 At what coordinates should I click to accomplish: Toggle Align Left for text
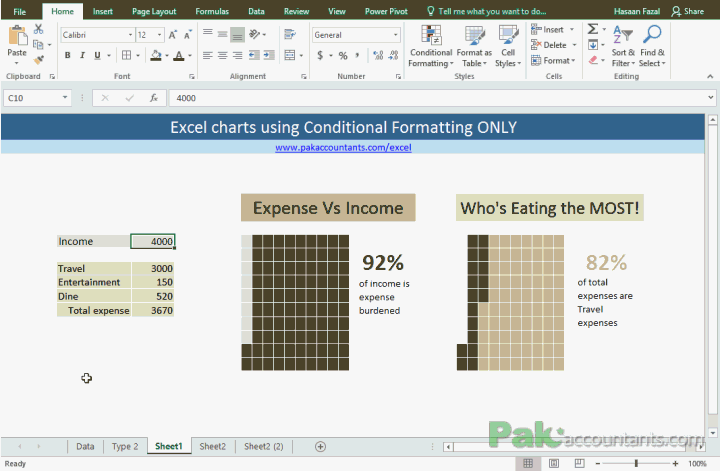(208, 56)
